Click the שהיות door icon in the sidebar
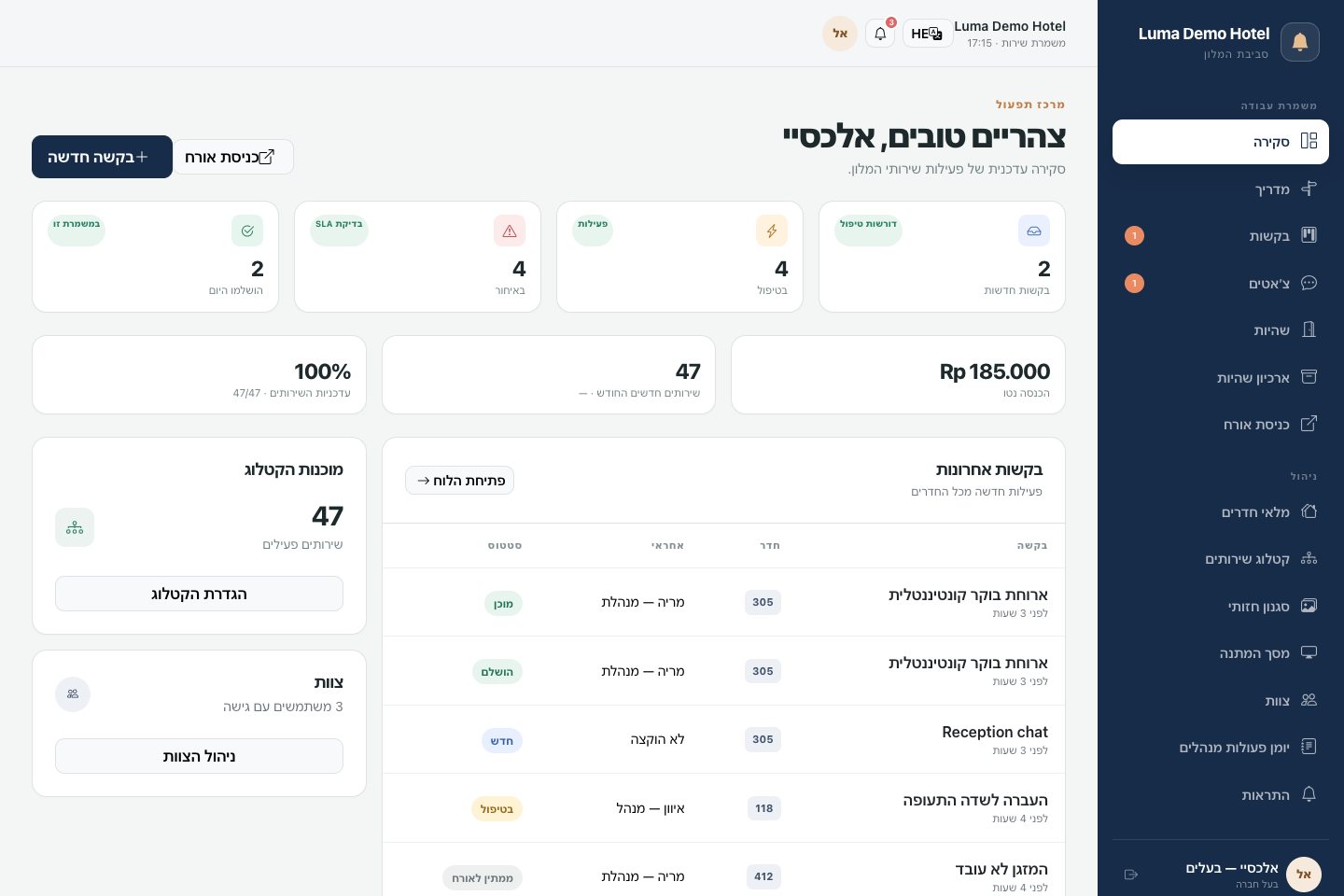Screen dimensions: 1344x896 [x=1309, y=329]
